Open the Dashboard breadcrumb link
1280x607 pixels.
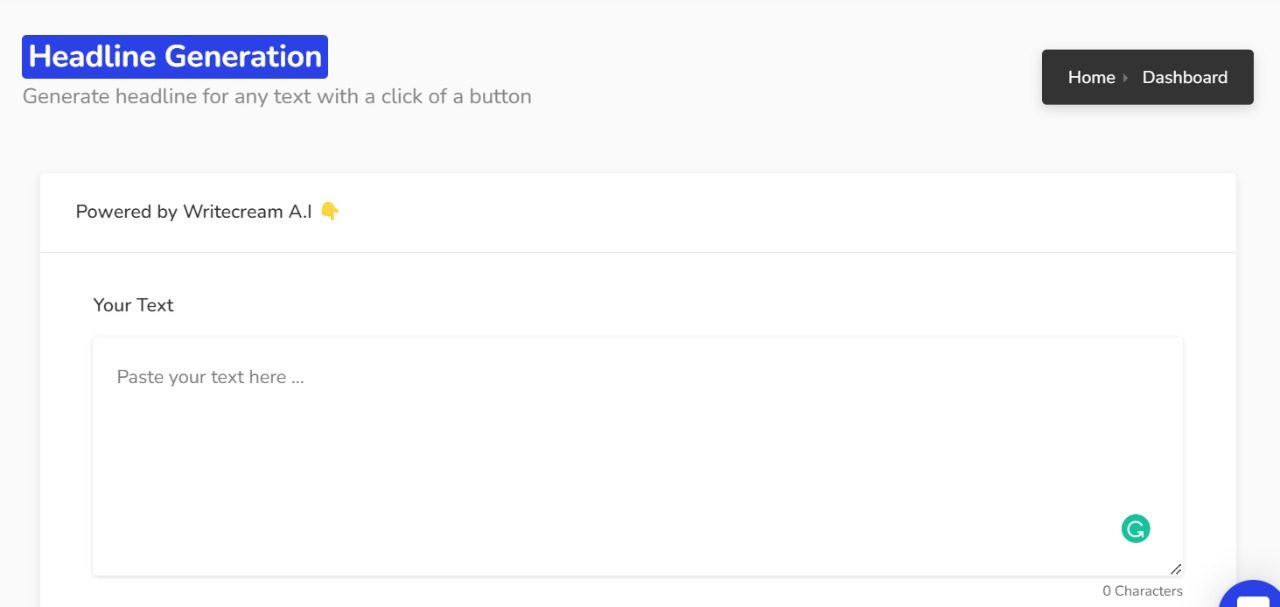[x=1185, y=77]
